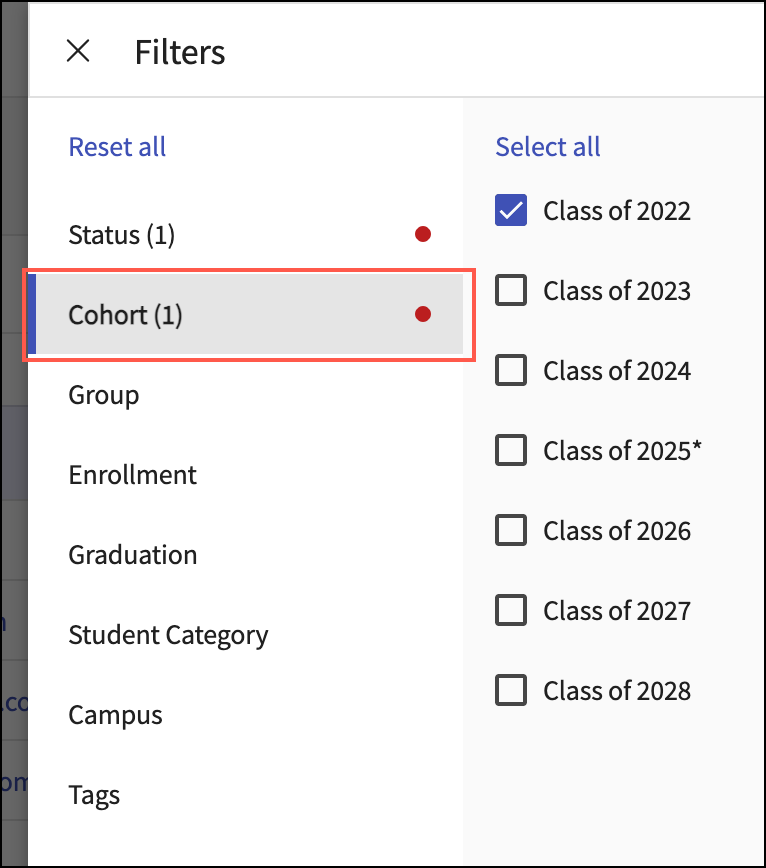
Task: Open the Status filter category
Action: (x=122, y=235)
